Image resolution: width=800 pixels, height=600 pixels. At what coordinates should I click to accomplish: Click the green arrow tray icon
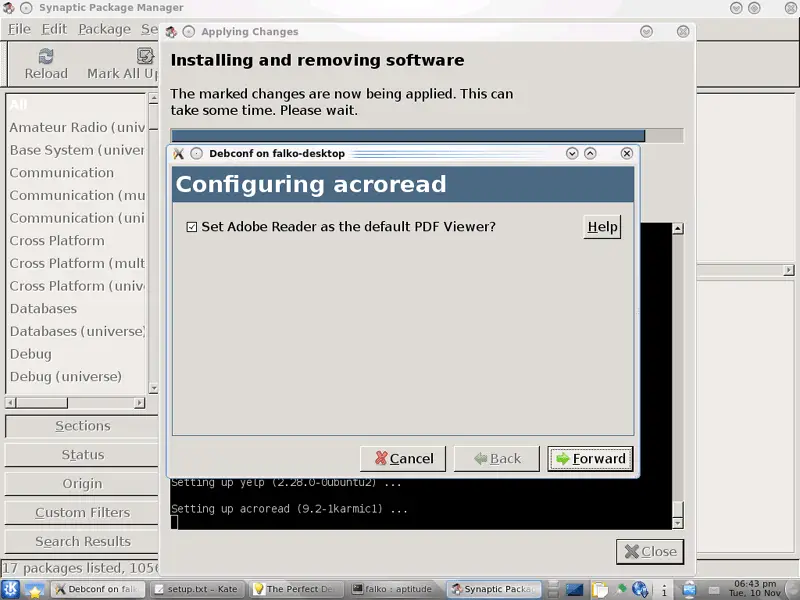(621, 589)
